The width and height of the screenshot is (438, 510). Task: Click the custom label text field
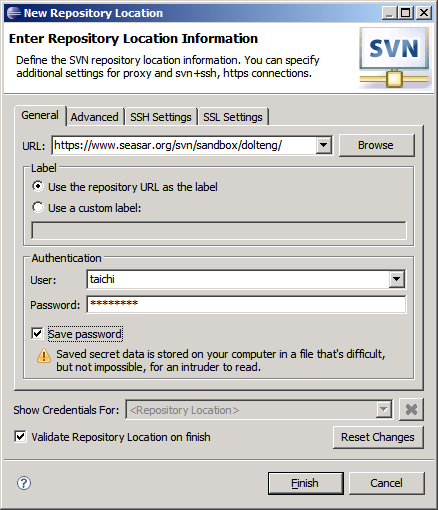[x=219, y=230]
